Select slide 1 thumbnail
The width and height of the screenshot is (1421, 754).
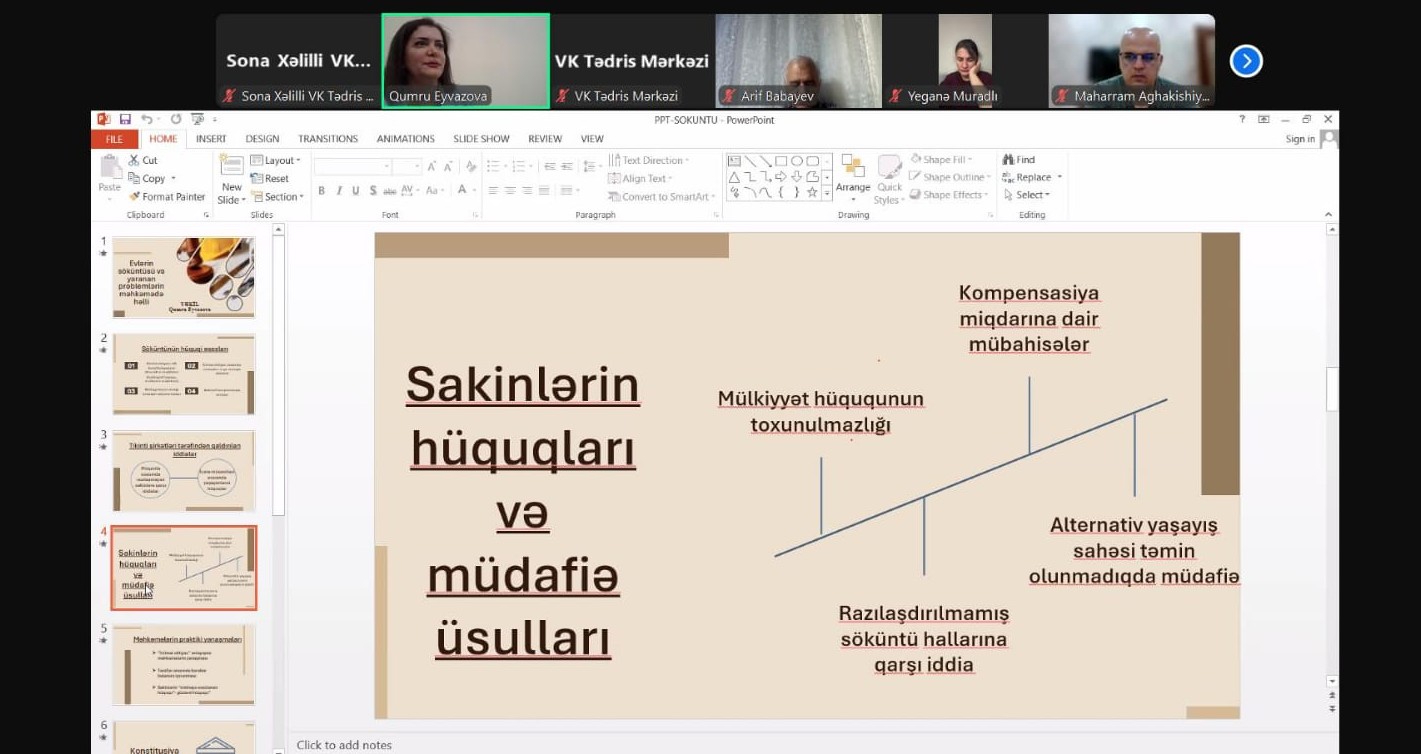[x=184, y=277]
